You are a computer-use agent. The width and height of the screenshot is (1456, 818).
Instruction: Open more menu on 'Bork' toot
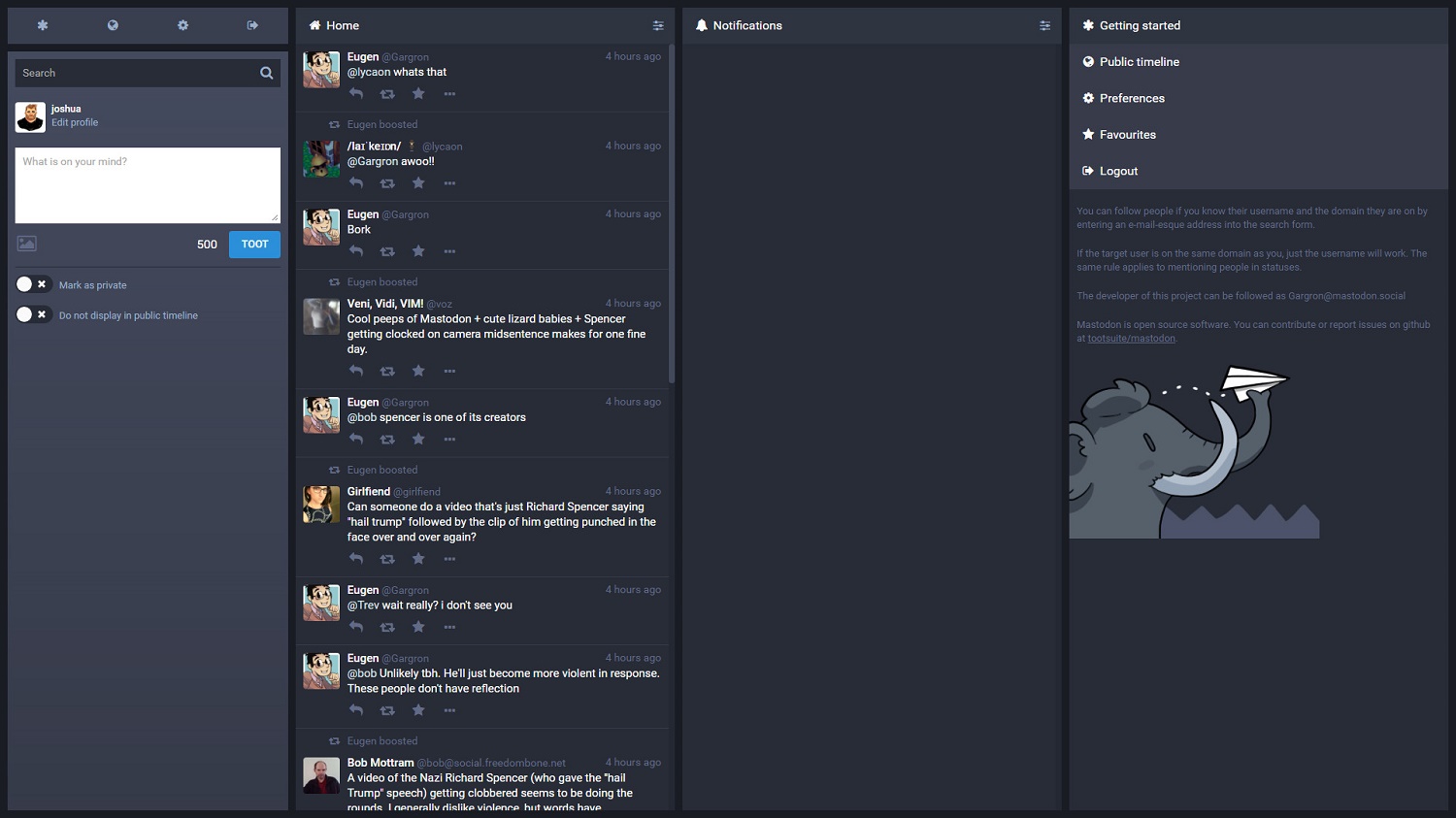point(449,251)
